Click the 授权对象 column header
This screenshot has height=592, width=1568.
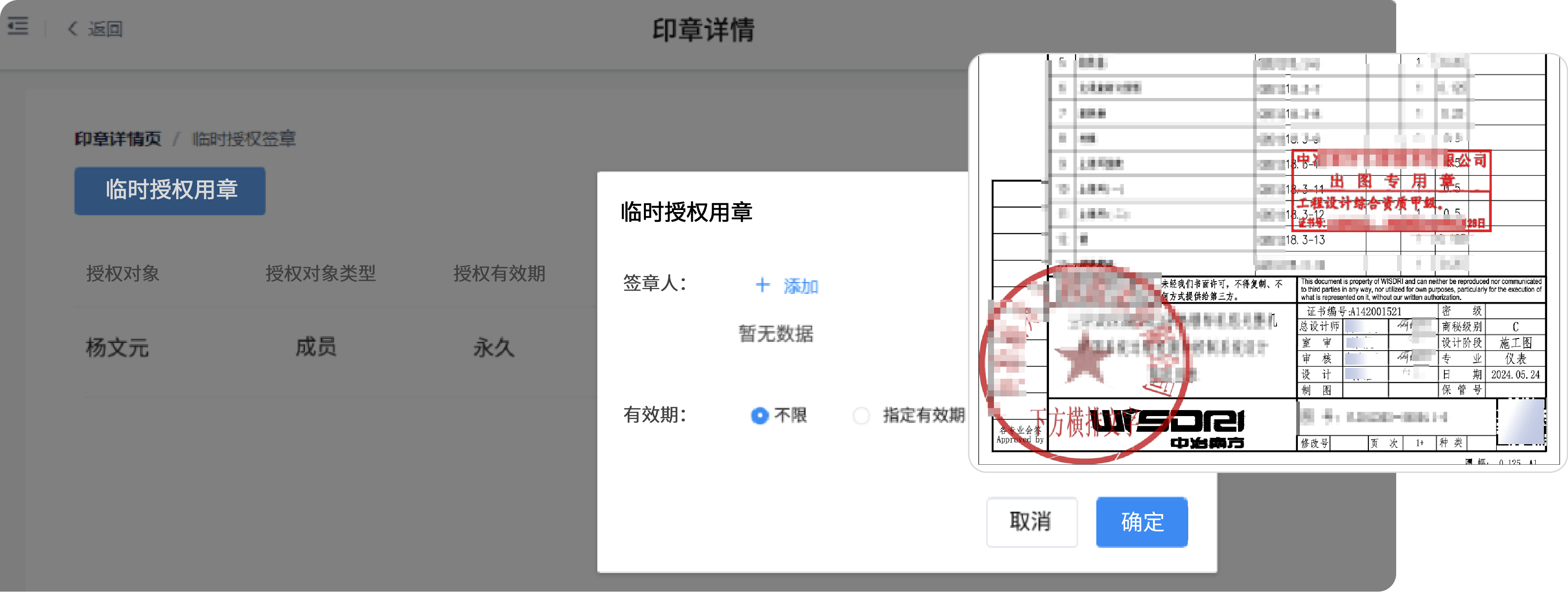(123, 274)
